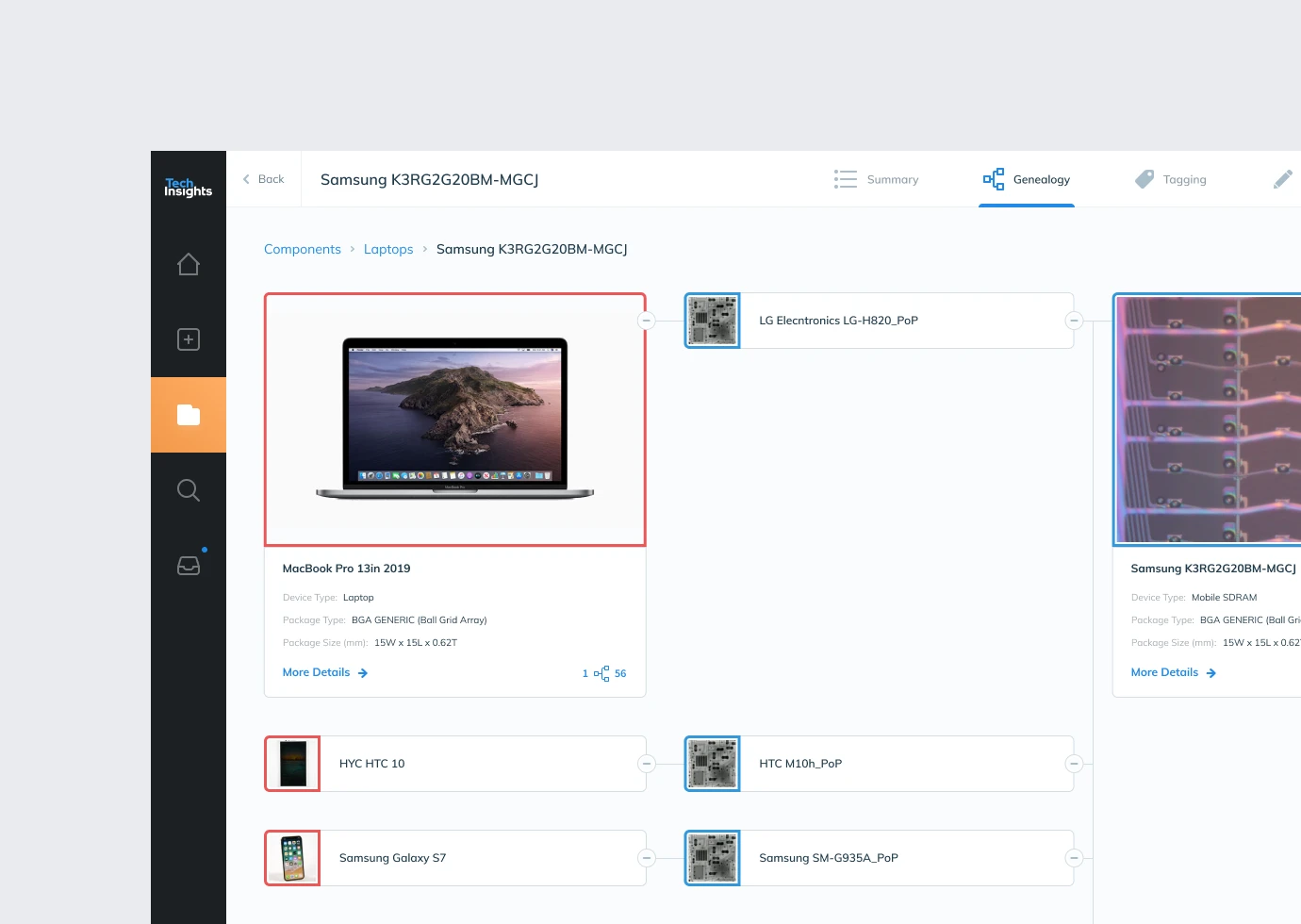This screenshot has width=1301, height=924.
Task: Collapse the LG Elecntronics LG-H820_PoP node
Action: click(x=1074, y=321)
